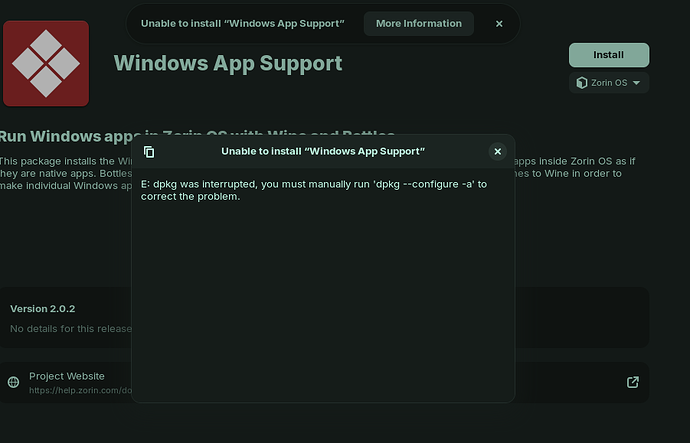Click the help.zorin.com URL text

(x=80, y=390)
